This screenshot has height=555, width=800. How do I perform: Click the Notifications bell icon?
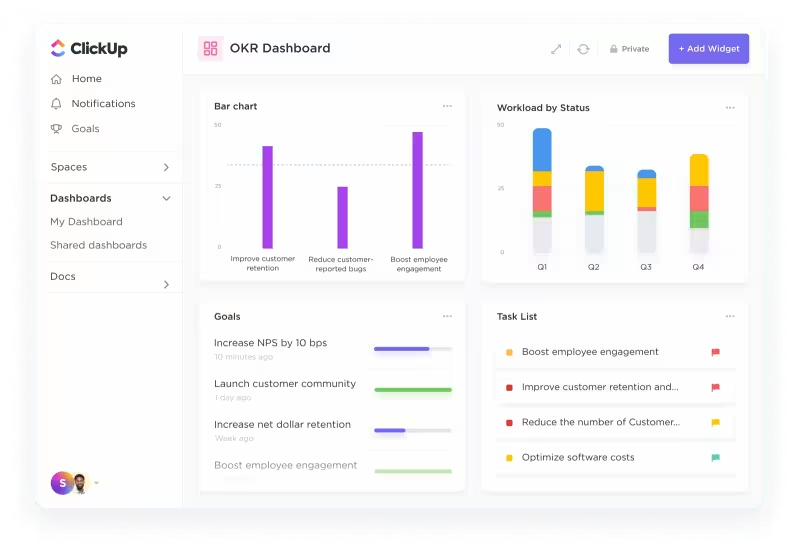click(56, 104)
